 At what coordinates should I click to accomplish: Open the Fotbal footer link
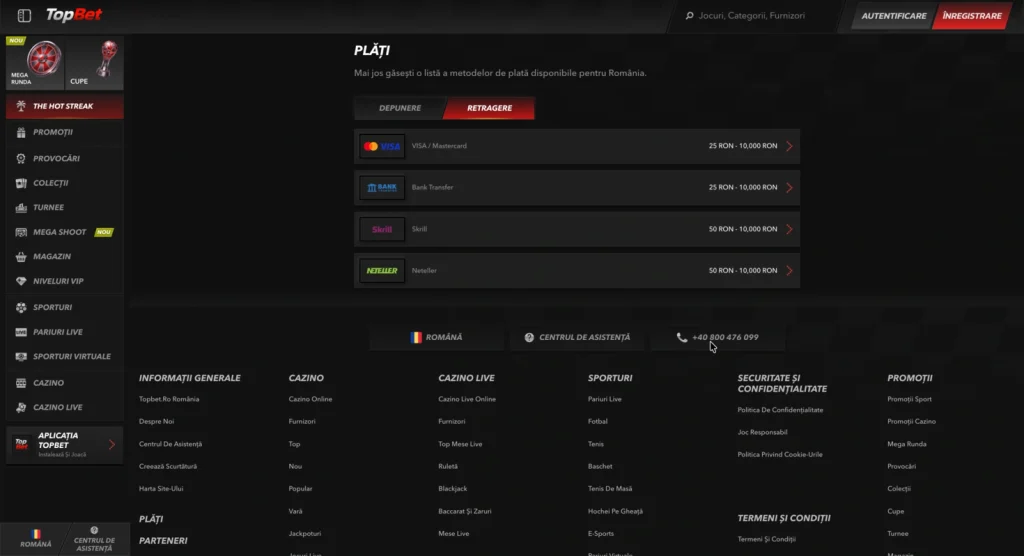[x=598, y=421]
